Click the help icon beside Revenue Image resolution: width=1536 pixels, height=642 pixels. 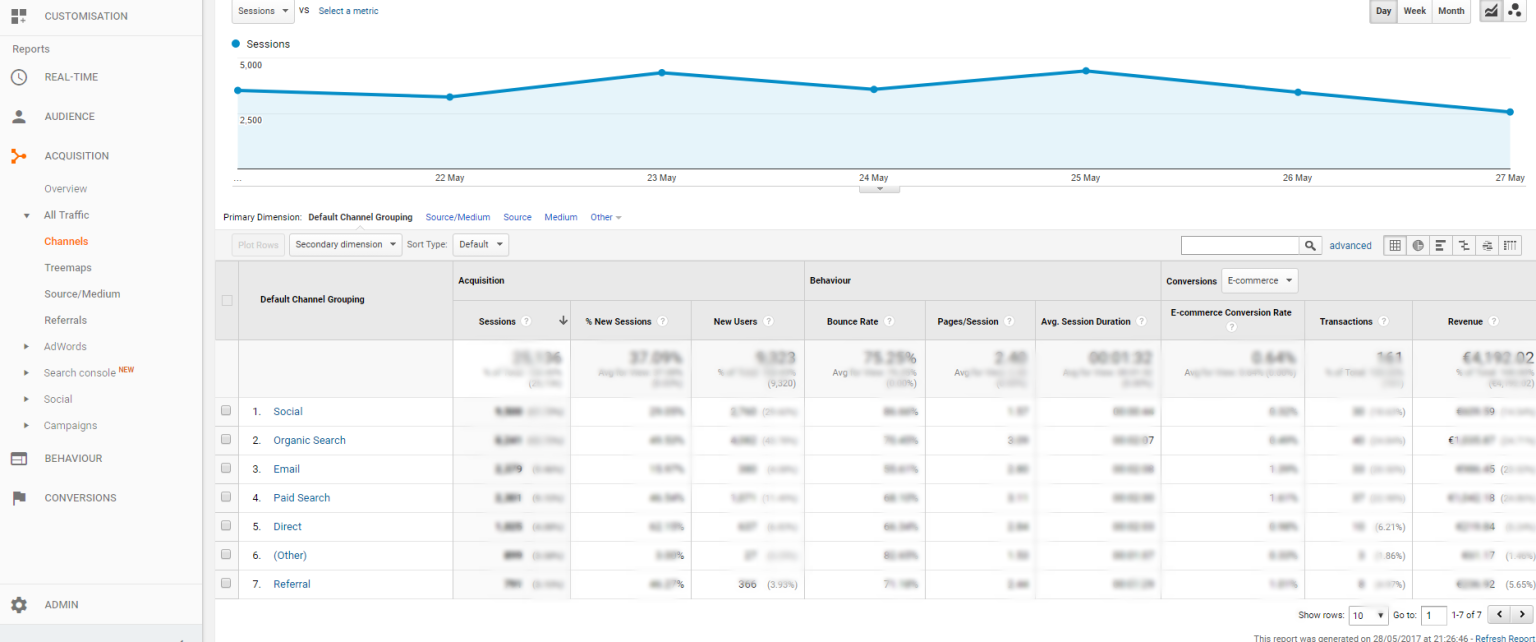(1493, 322)
